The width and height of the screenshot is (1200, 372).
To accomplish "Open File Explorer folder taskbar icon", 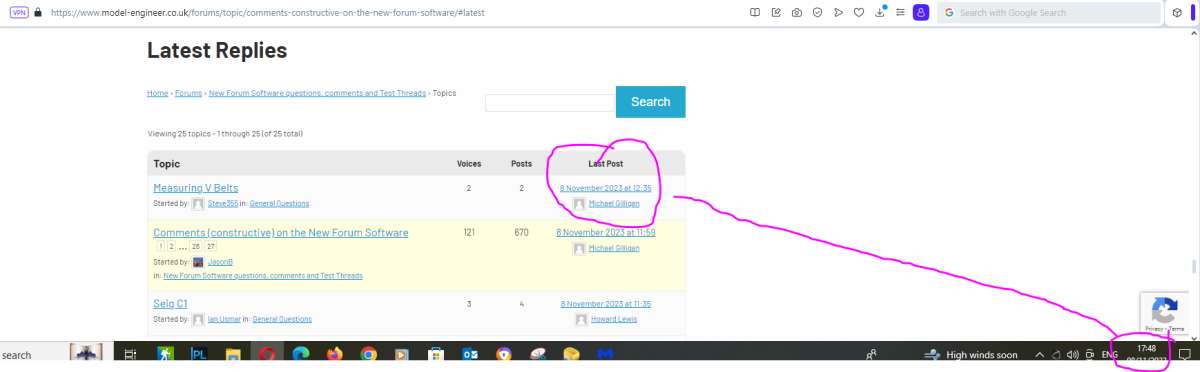I will click(x=232, y=354).
